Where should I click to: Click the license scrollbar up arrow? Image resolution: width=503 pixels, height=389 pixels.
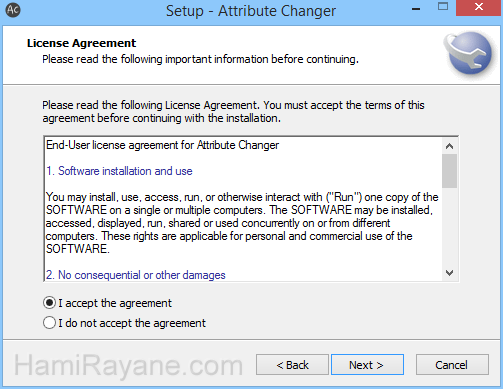[x=449, y=146]
